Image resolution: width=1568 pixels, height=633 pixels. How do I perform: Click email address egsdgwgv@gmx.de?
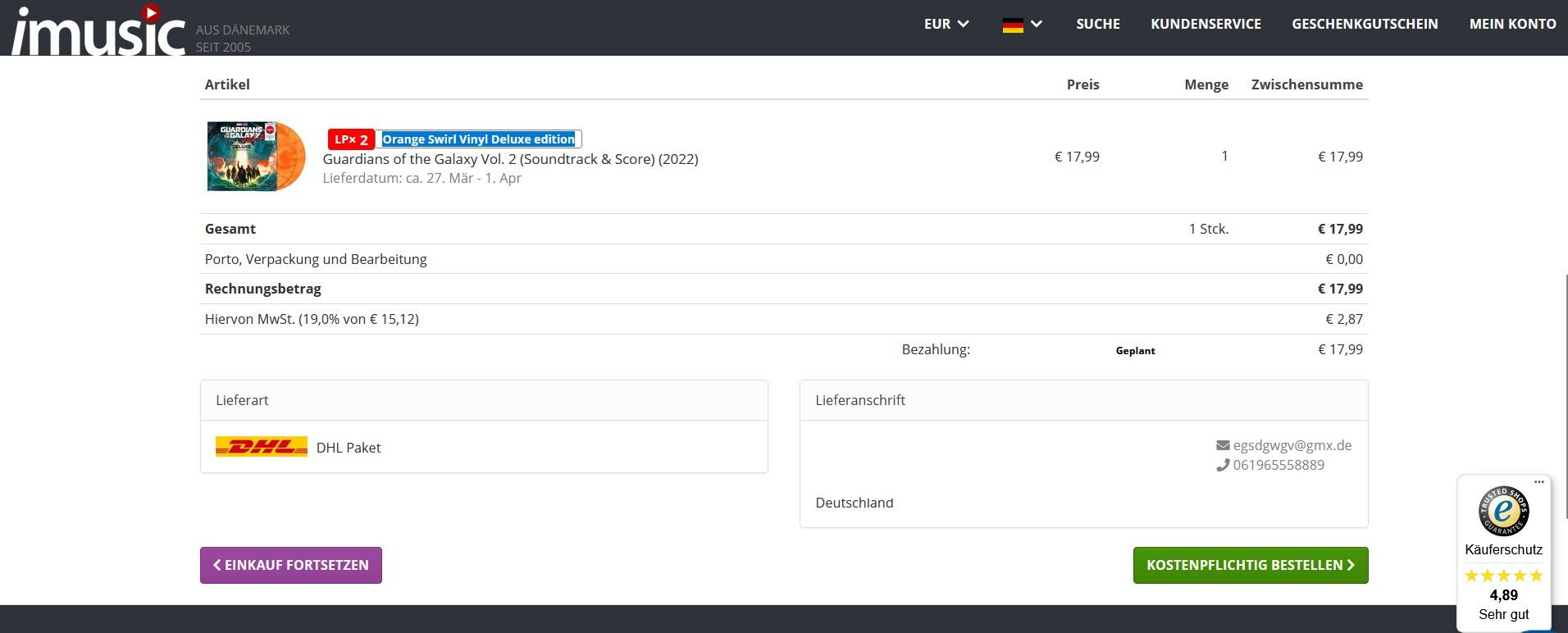coord(1292,445)
